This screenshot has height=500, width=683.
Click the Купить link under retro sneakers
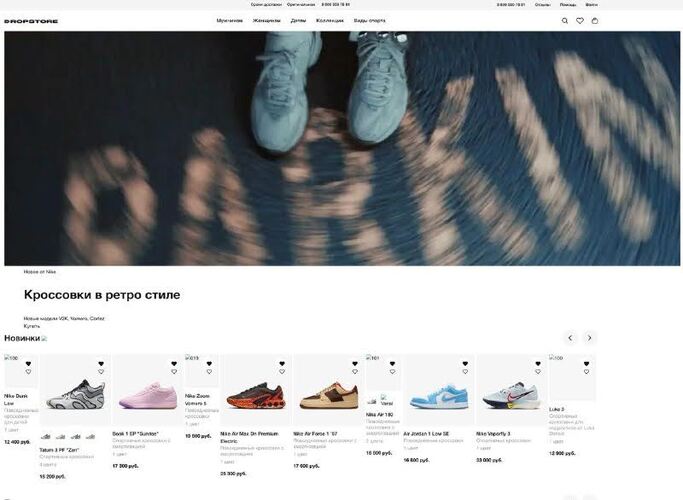pos(32,326)
